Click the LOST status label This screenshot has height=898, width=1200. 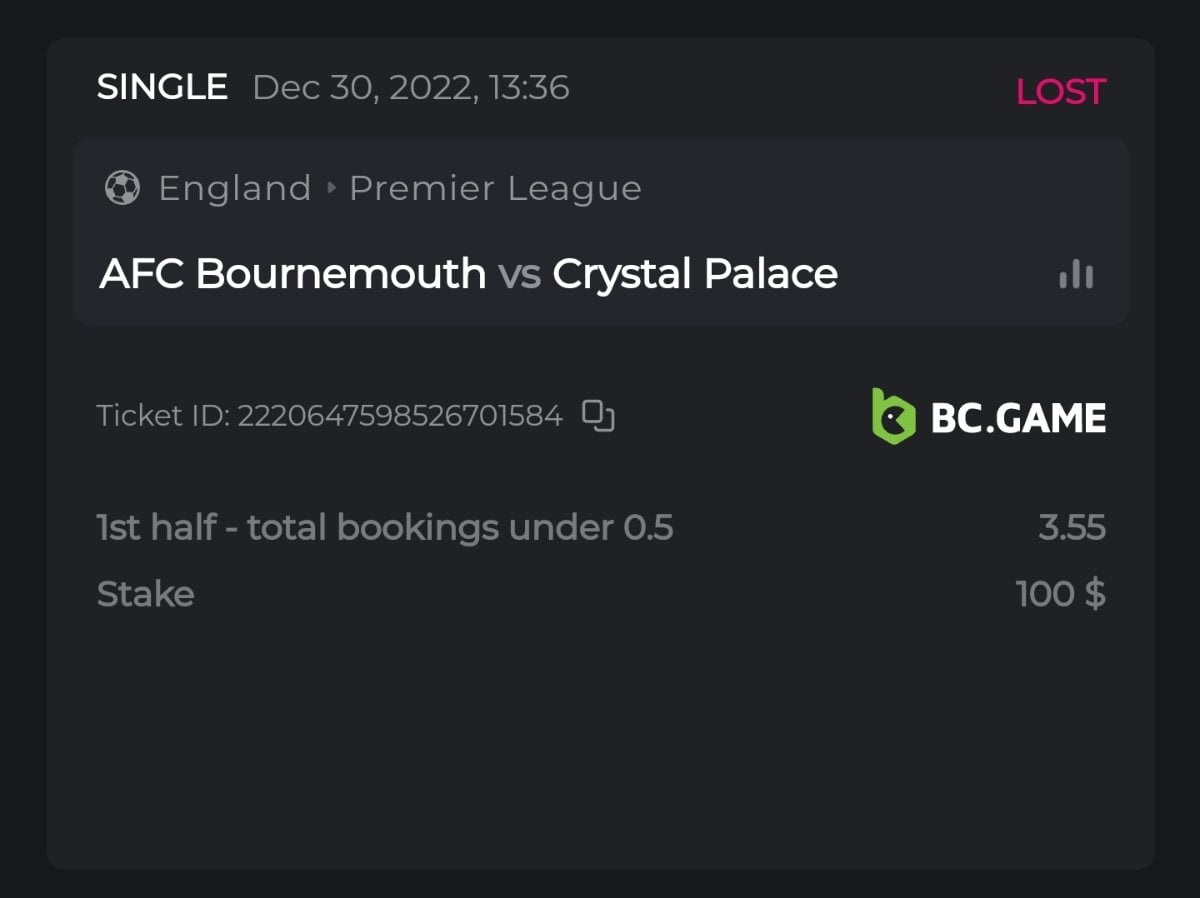1060,92
